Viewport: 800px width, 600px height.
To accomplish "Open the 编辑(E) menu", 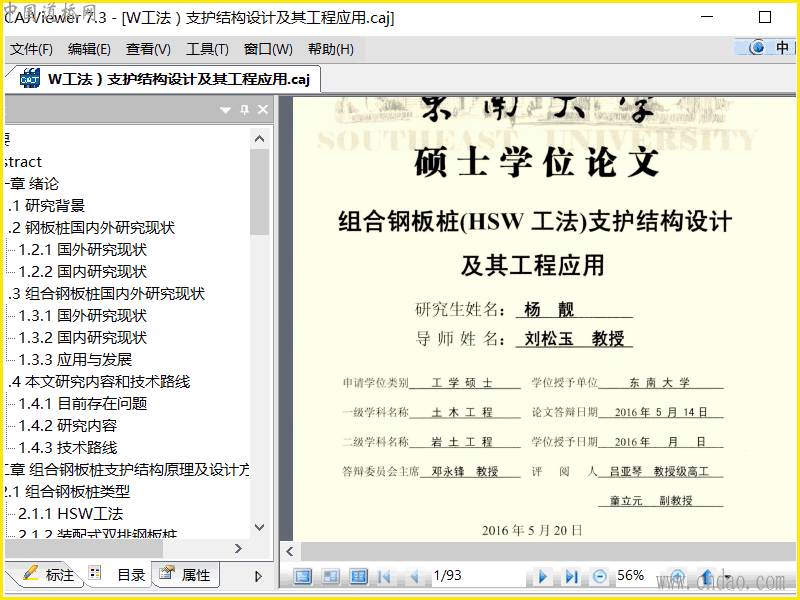I will click(89, 49).
